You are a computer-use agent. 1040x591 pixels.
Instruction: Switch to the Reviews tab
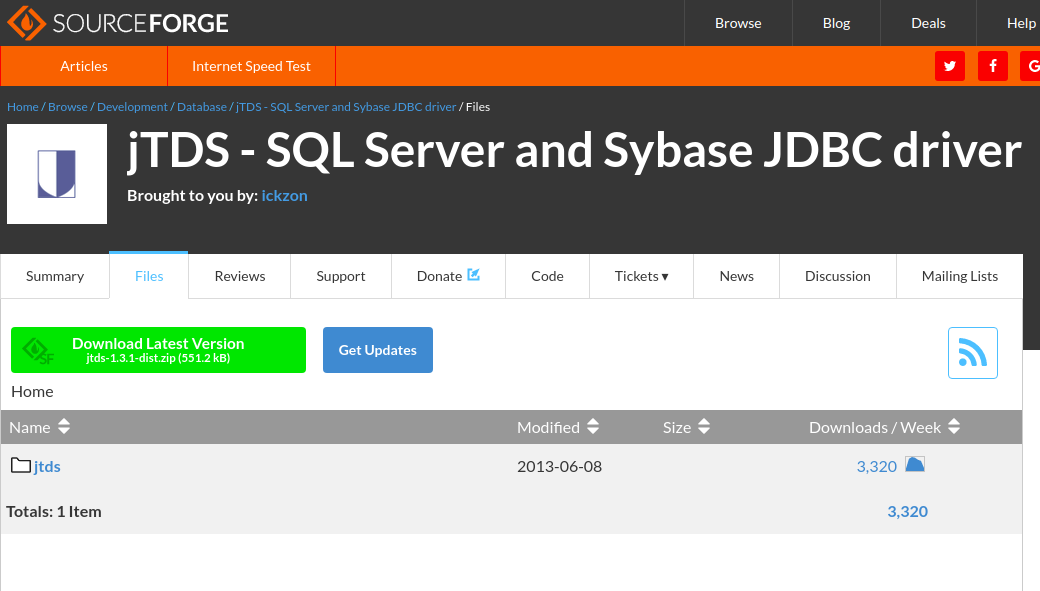[239, 276]
